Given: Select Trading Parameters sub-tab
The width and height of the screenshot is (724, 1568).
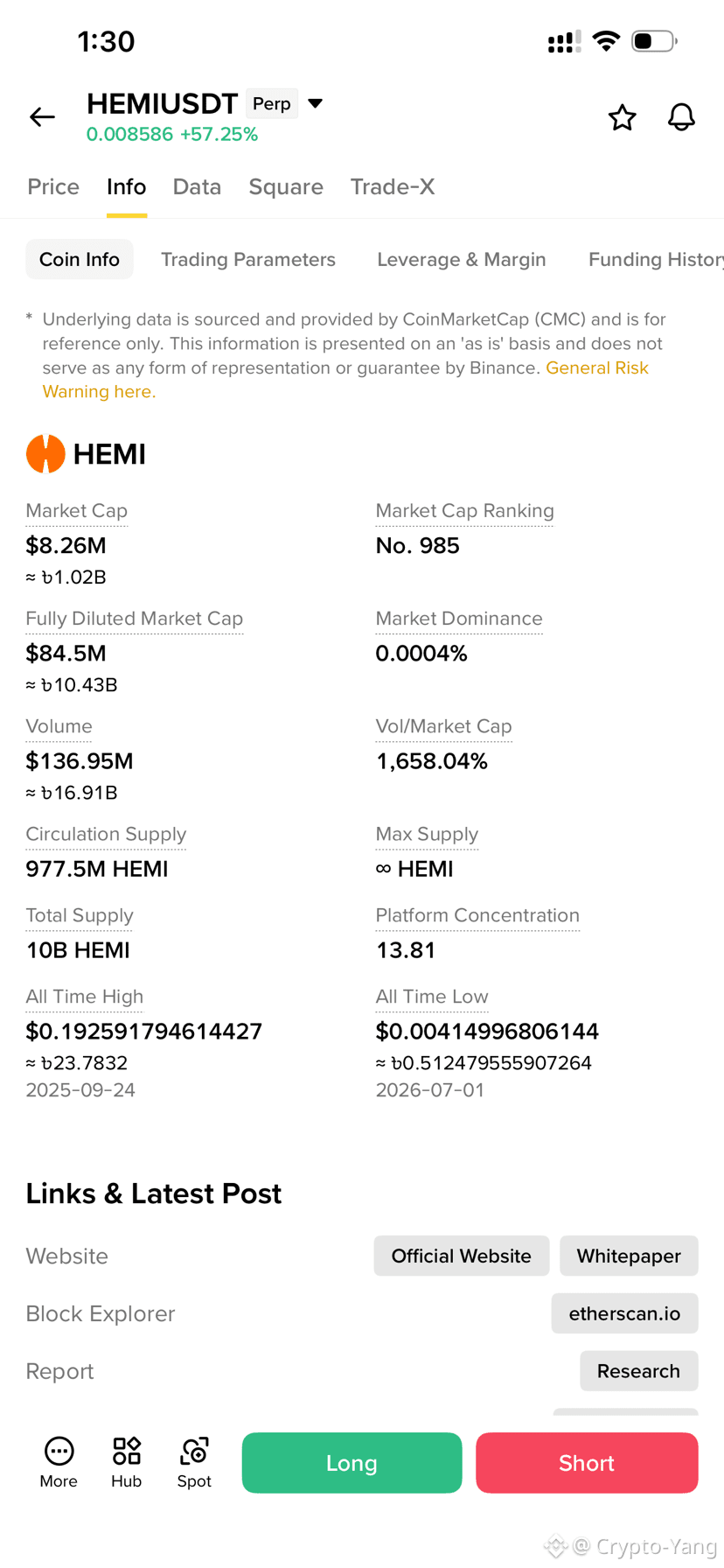Looking at the screenshot, I should click(248, 259).
